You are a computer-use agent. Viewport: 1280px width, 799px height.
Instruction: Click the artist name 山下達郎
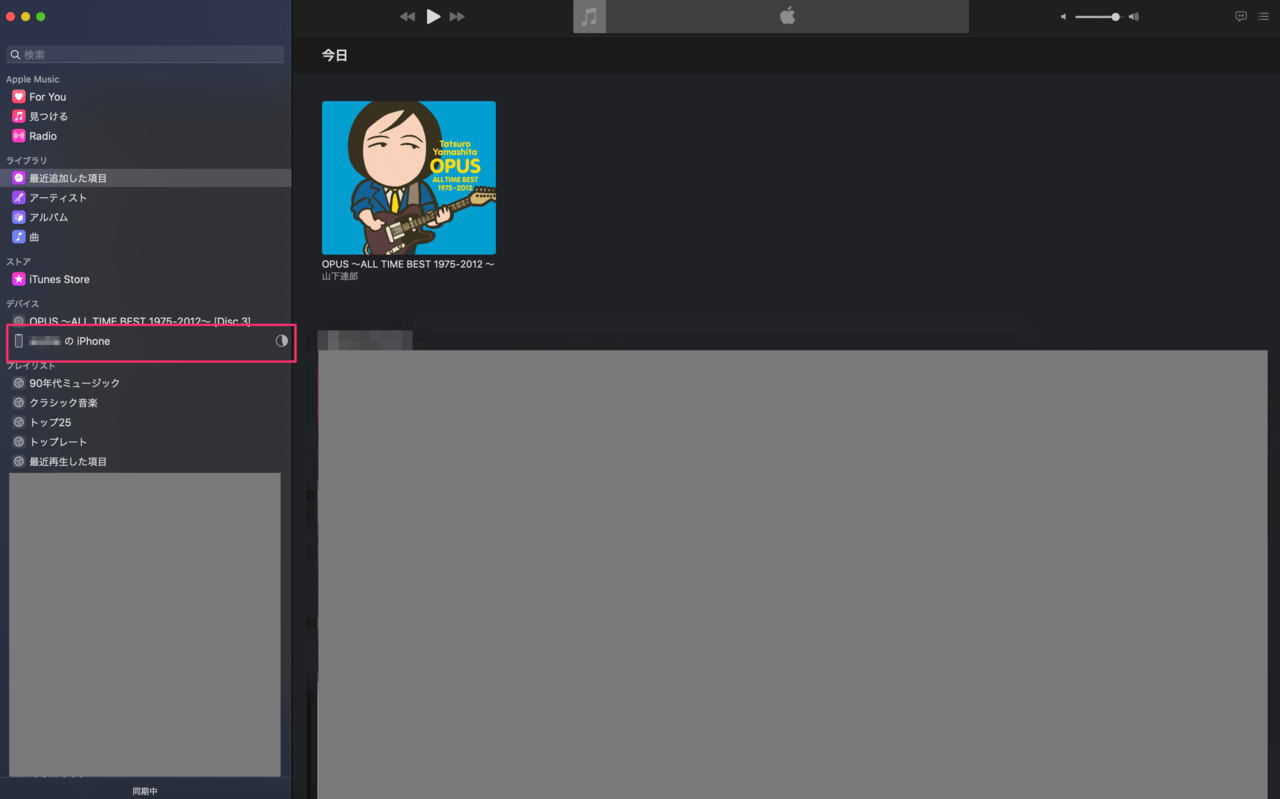click(340, 277)
